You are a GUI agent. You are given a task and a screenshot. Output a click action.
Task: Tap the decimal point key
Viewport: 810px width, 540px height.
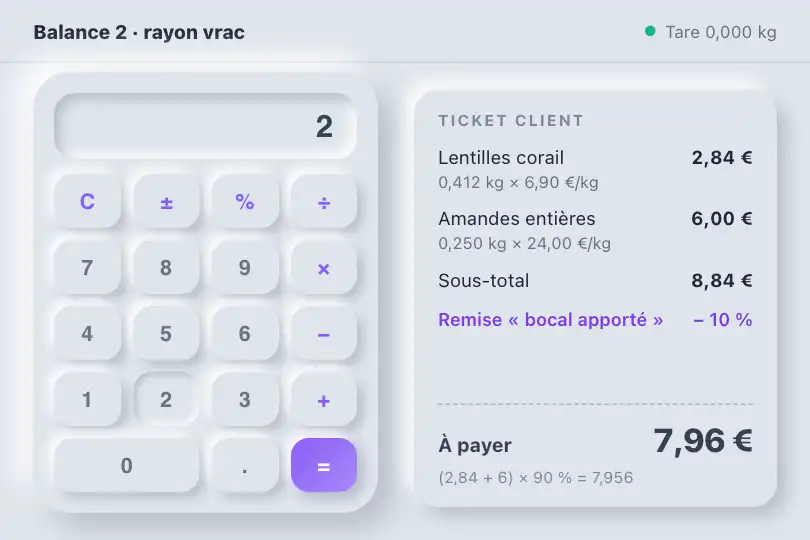[x=245, y=466]
